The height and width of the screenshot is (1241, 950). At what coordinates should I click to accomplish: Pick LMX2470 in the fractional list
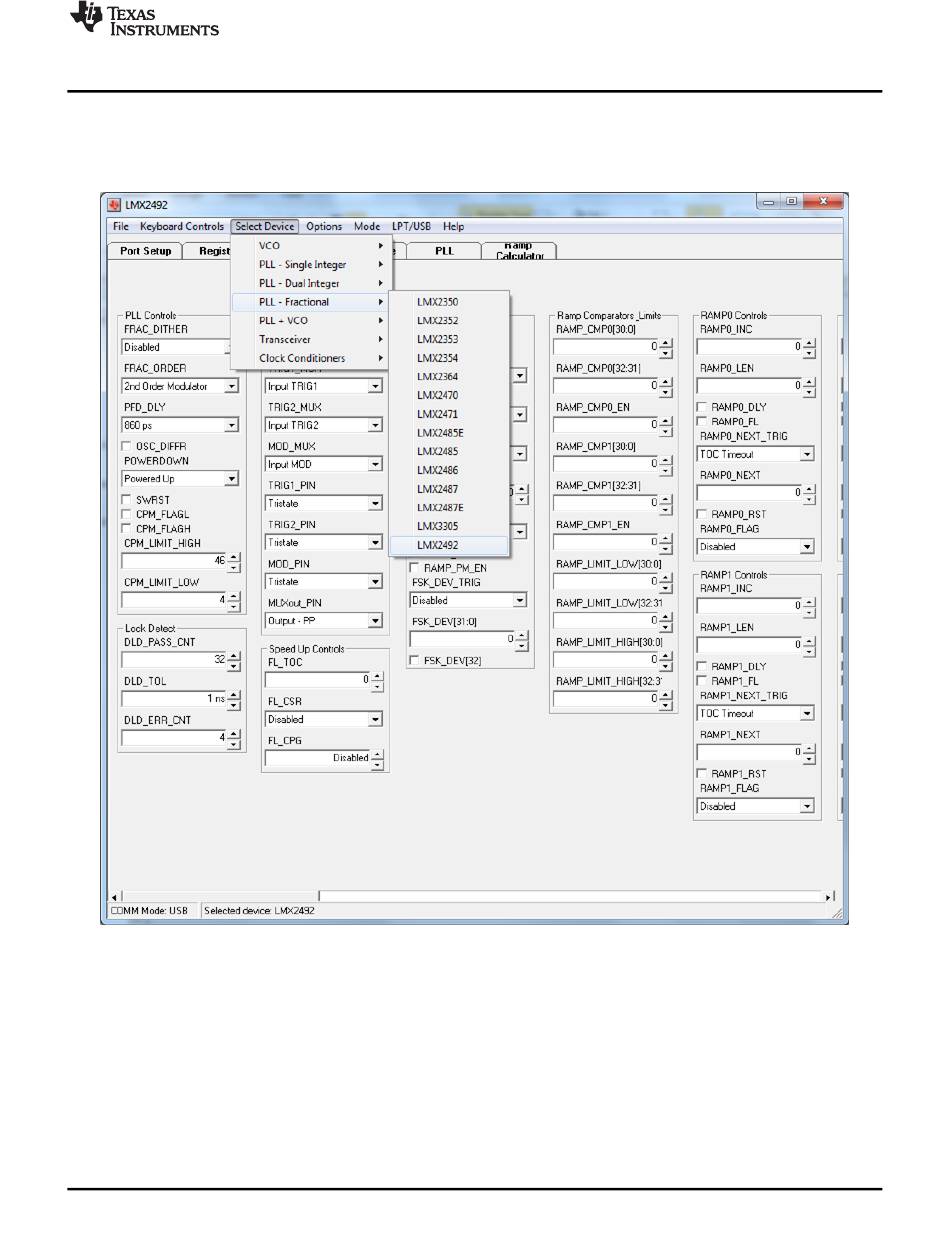[x=449, y=396]
